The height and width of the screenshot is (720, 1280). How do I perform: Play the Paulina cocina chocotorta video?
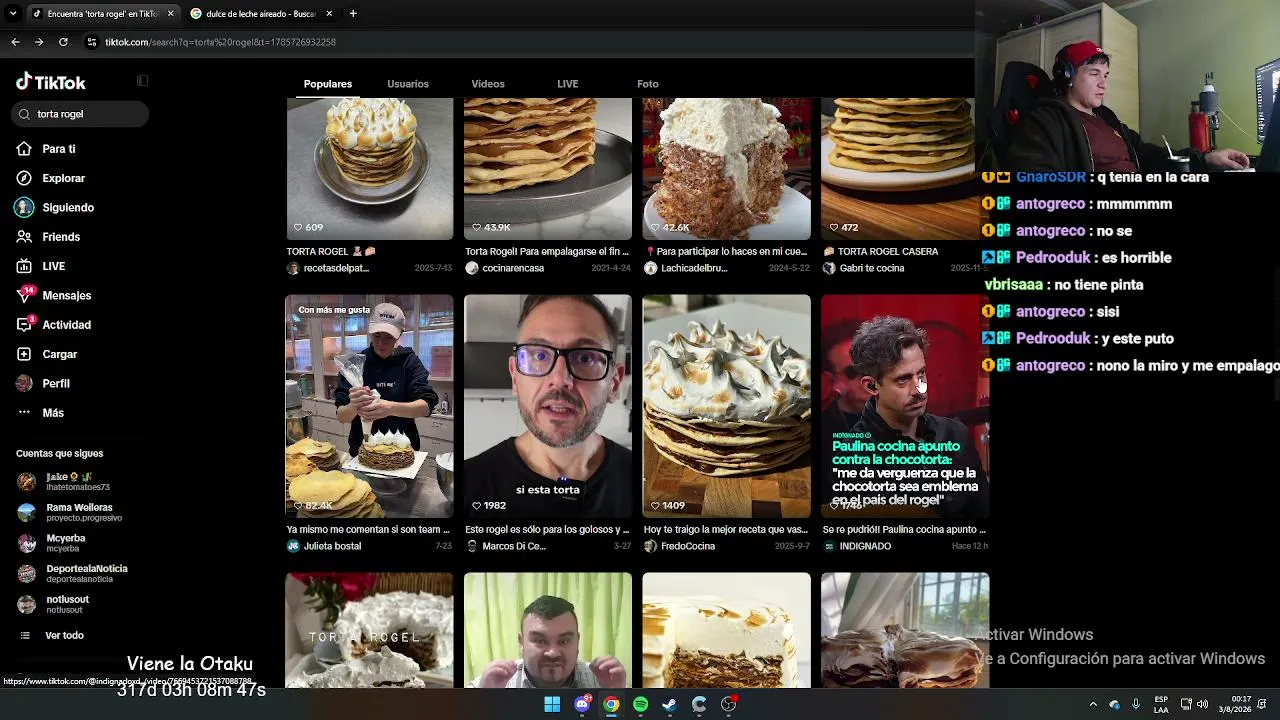(x=905, y=406)
